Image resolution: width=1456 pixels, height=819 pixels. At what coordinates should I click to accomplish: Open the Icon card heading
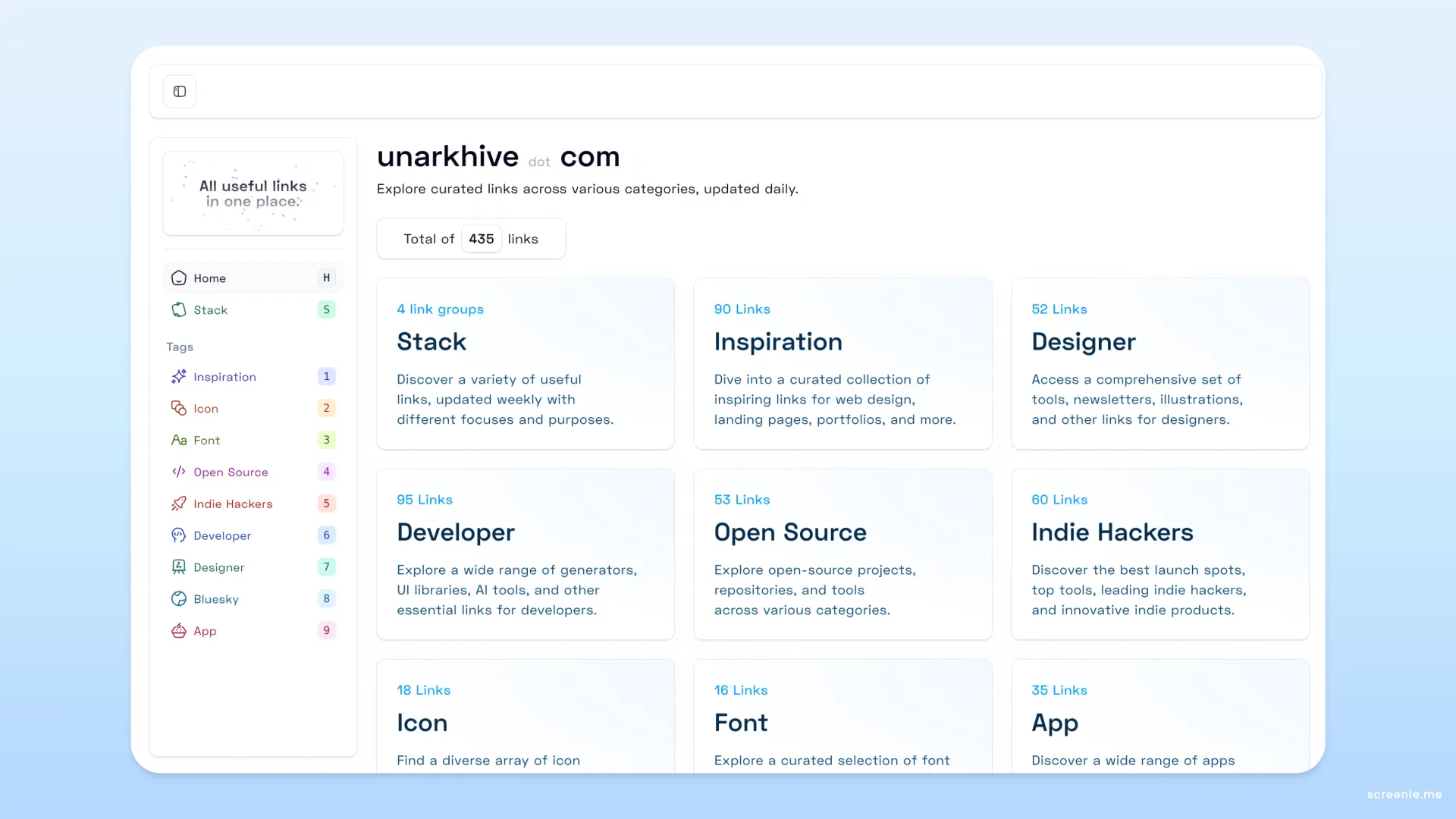[422, 723]
